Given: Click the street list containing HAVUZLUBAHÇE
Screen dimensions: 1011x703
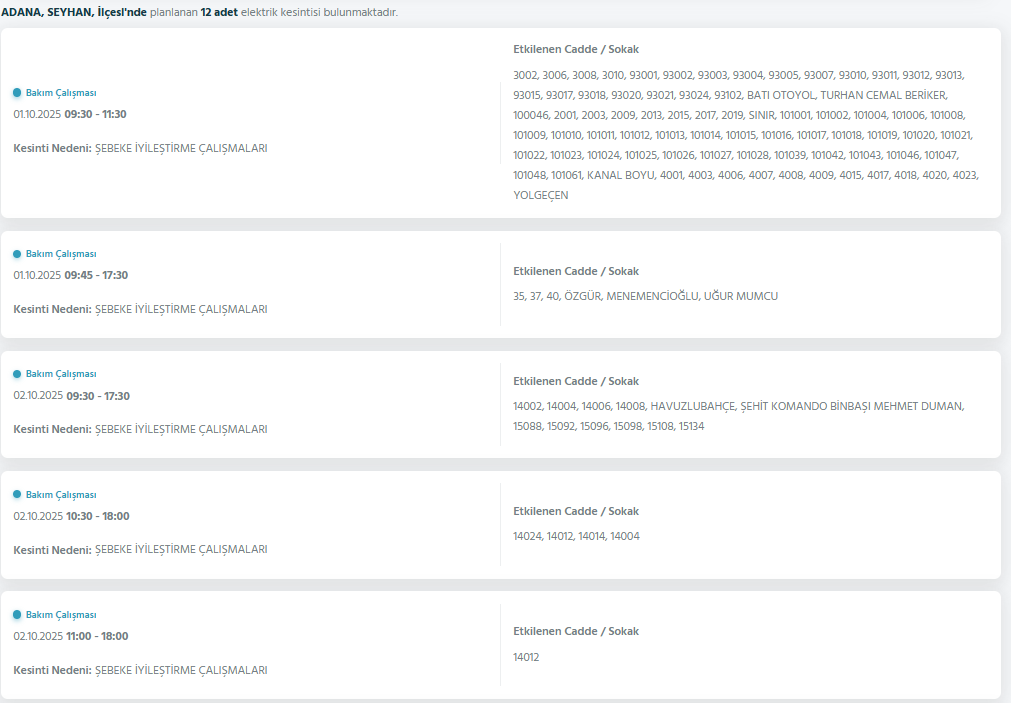Looking at the screenshot, I should click(738, 416).
